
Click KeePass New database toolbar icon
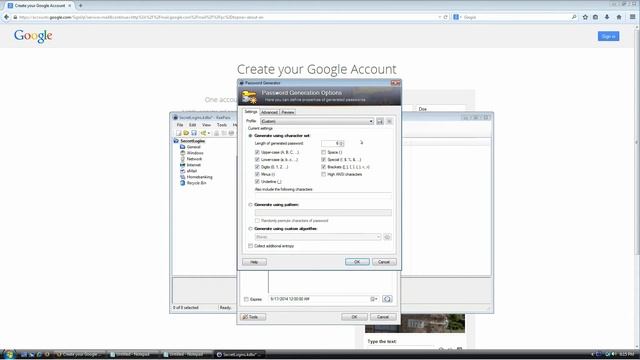pyautogui.click(x=178, y=133)
